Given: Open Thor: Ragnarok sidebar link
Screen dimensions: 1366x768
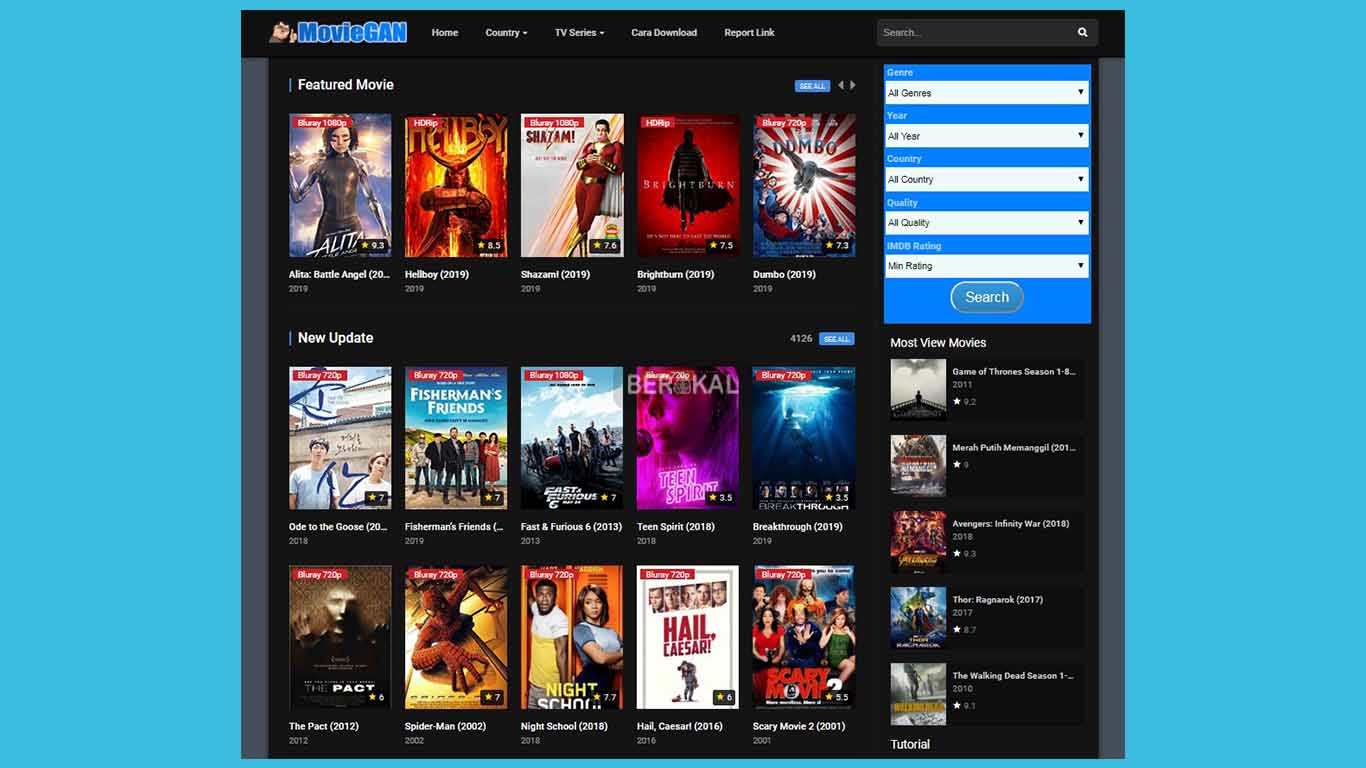Looking at the screenshot, I should point(998,600).
